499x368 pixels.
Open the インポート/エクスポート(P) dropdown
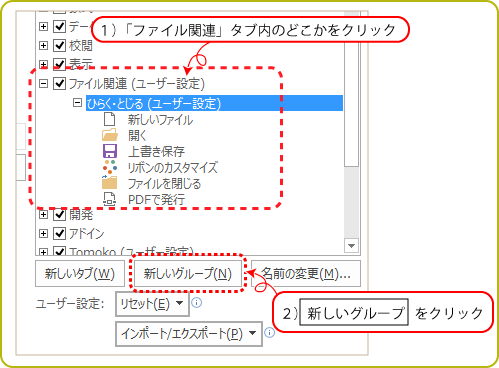tap(189, 333)
